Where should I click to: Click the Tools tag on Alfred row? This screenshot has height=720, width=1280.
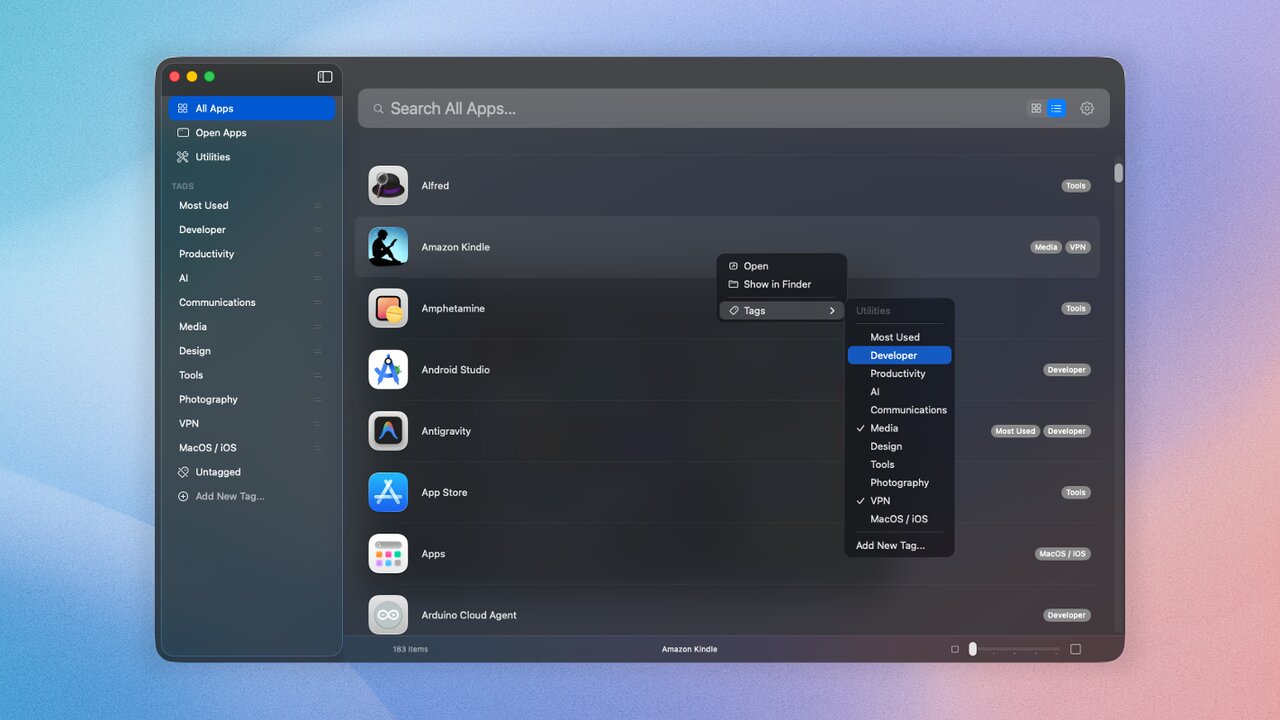pyautogui.click(x=1076, y=186)
